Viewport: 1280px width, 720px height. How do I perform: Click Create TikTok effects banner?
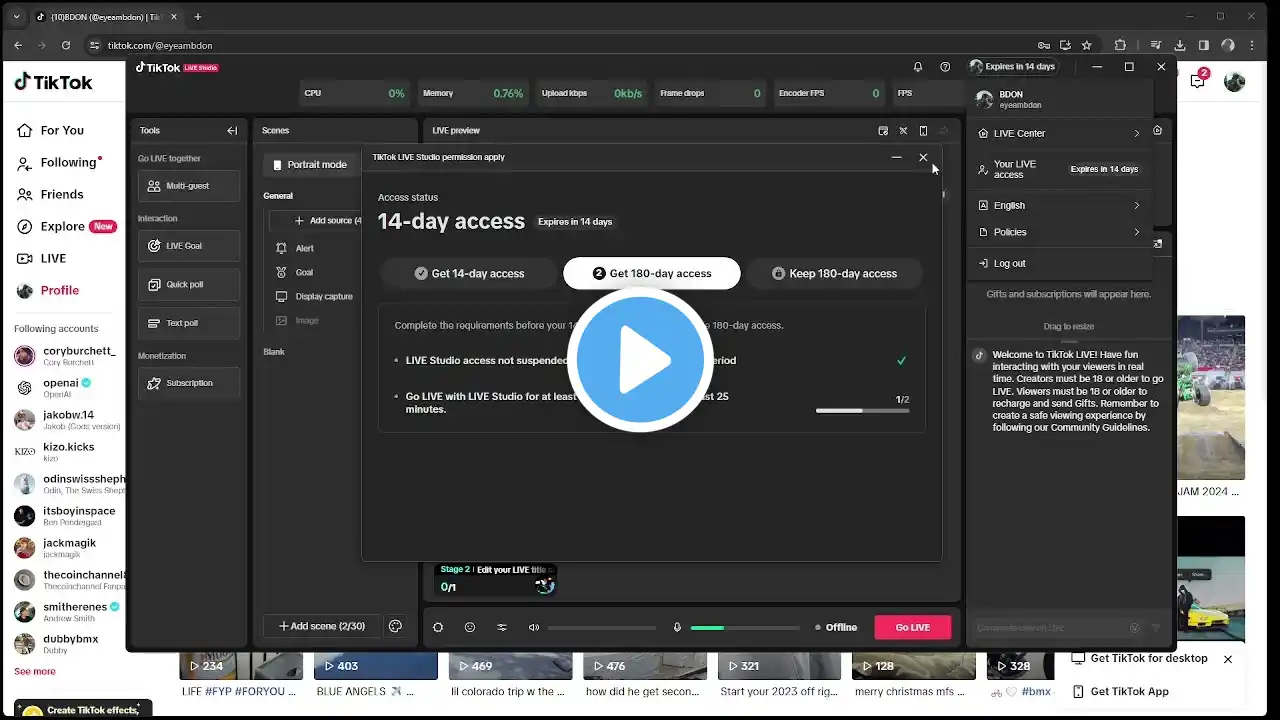[84, 709]
